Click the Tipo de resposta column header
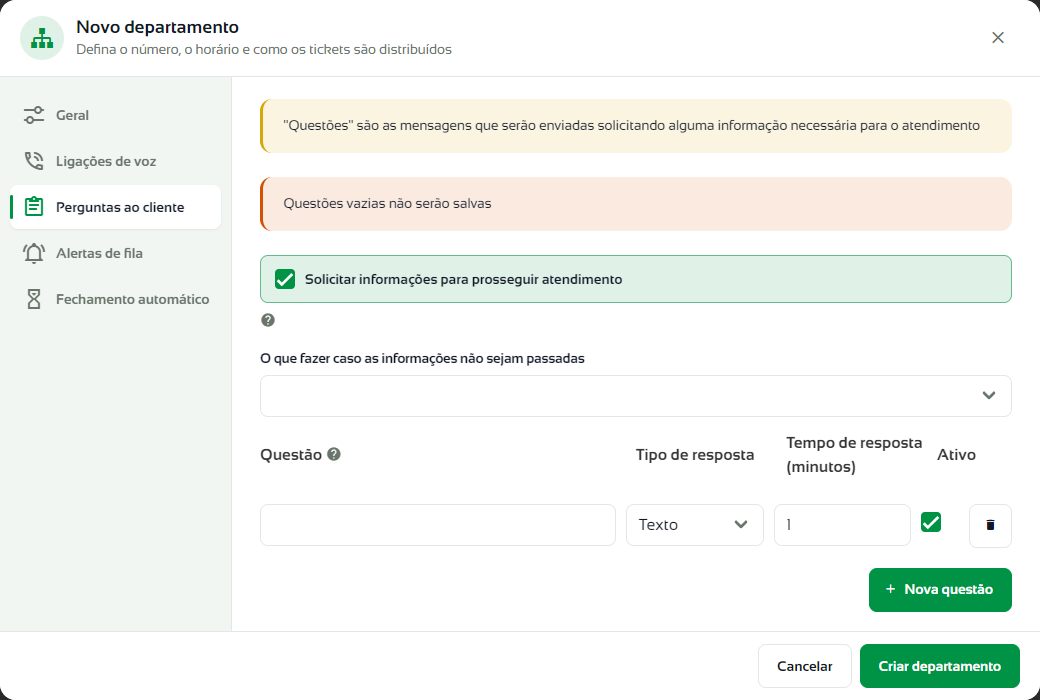Screen dimensions: 1040x700 pos(694,455)
